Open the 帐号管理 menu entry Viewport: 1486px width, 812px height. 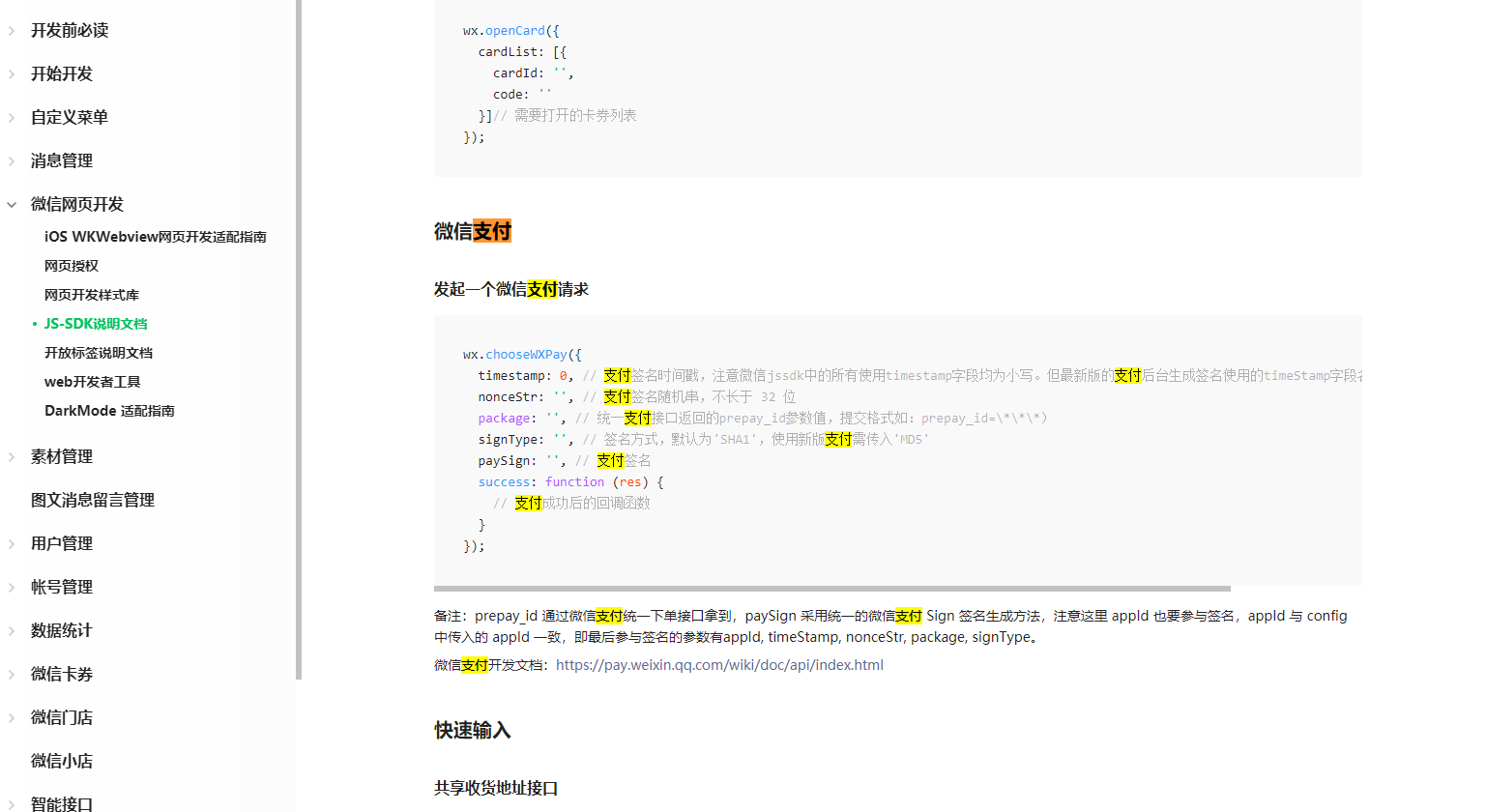coord(62,587)
